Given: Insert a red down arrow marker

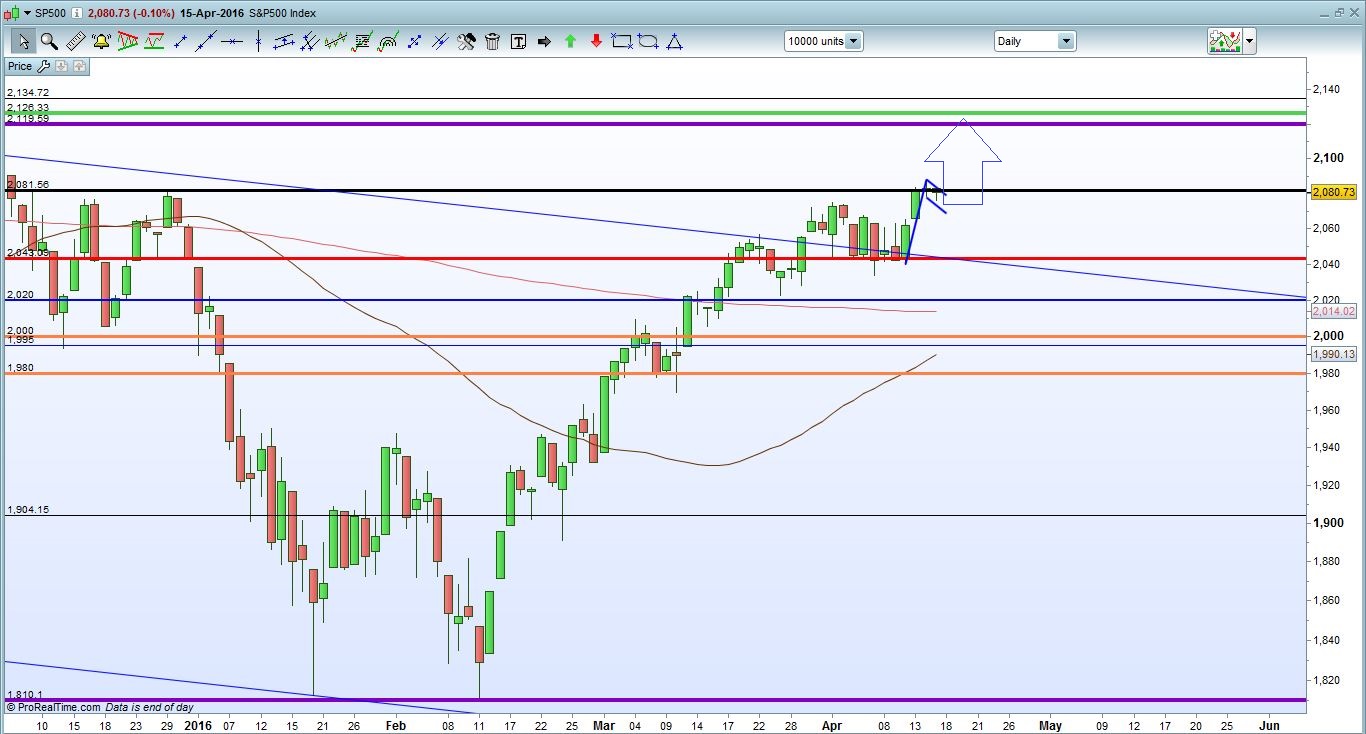Looking at the screenshot, I should click(596, 42).
